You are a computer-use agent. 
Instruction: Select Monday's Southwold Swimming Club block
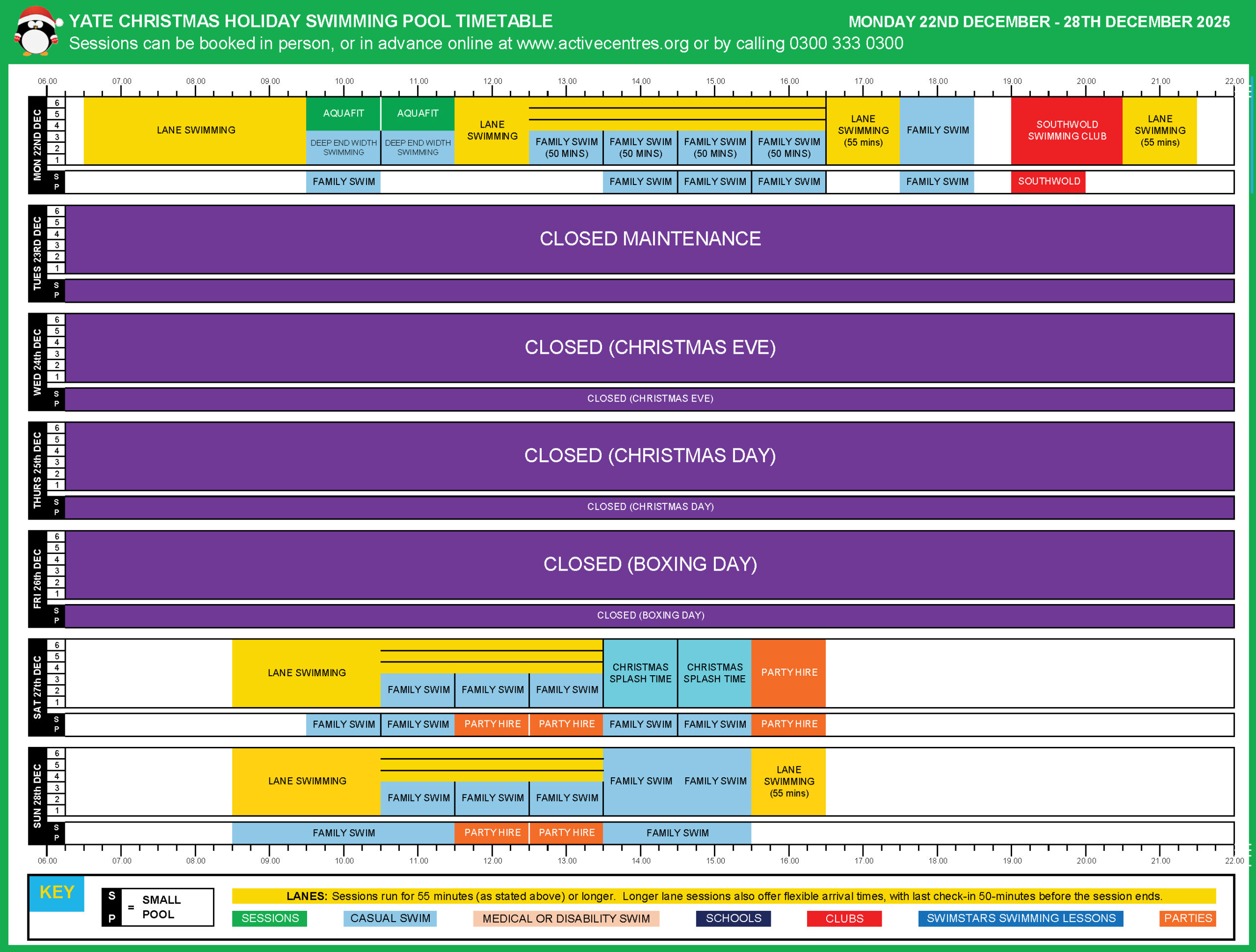coord(1066,131)
